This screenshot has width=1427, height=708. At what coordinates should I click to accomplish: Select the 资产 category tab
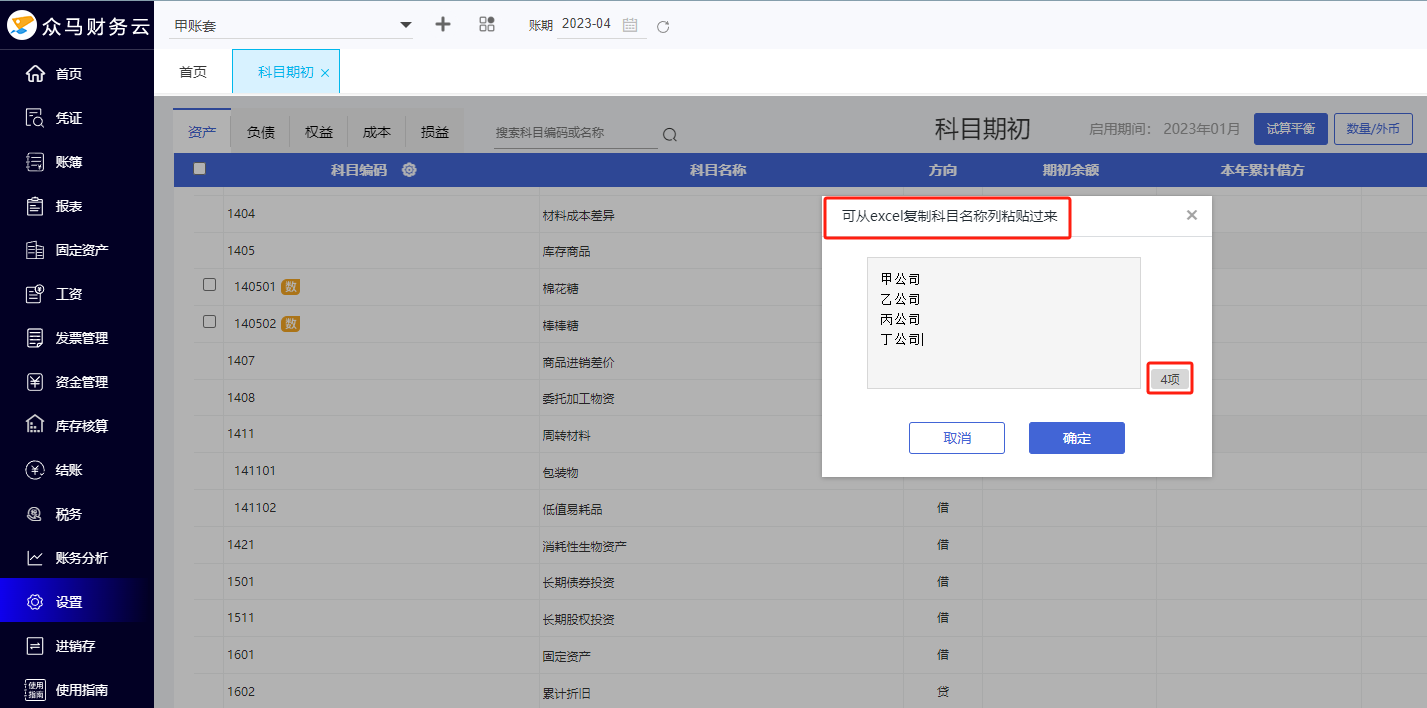(202, 132)
